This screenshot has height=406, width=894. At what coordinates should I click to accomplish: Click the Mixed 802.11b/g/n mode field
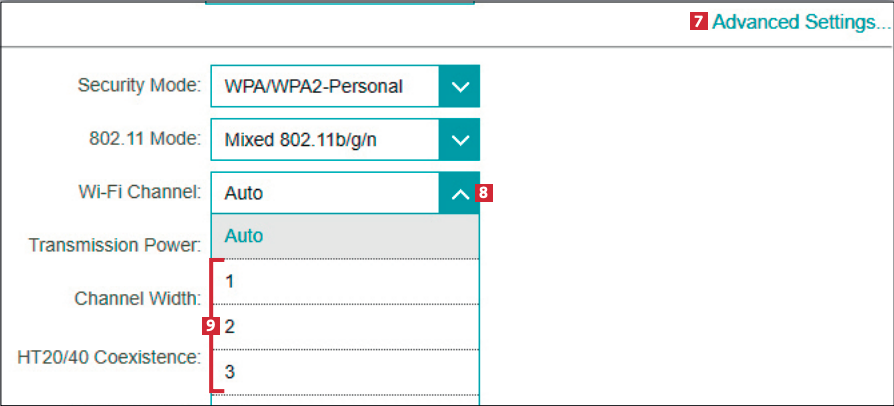click(324, 140)
